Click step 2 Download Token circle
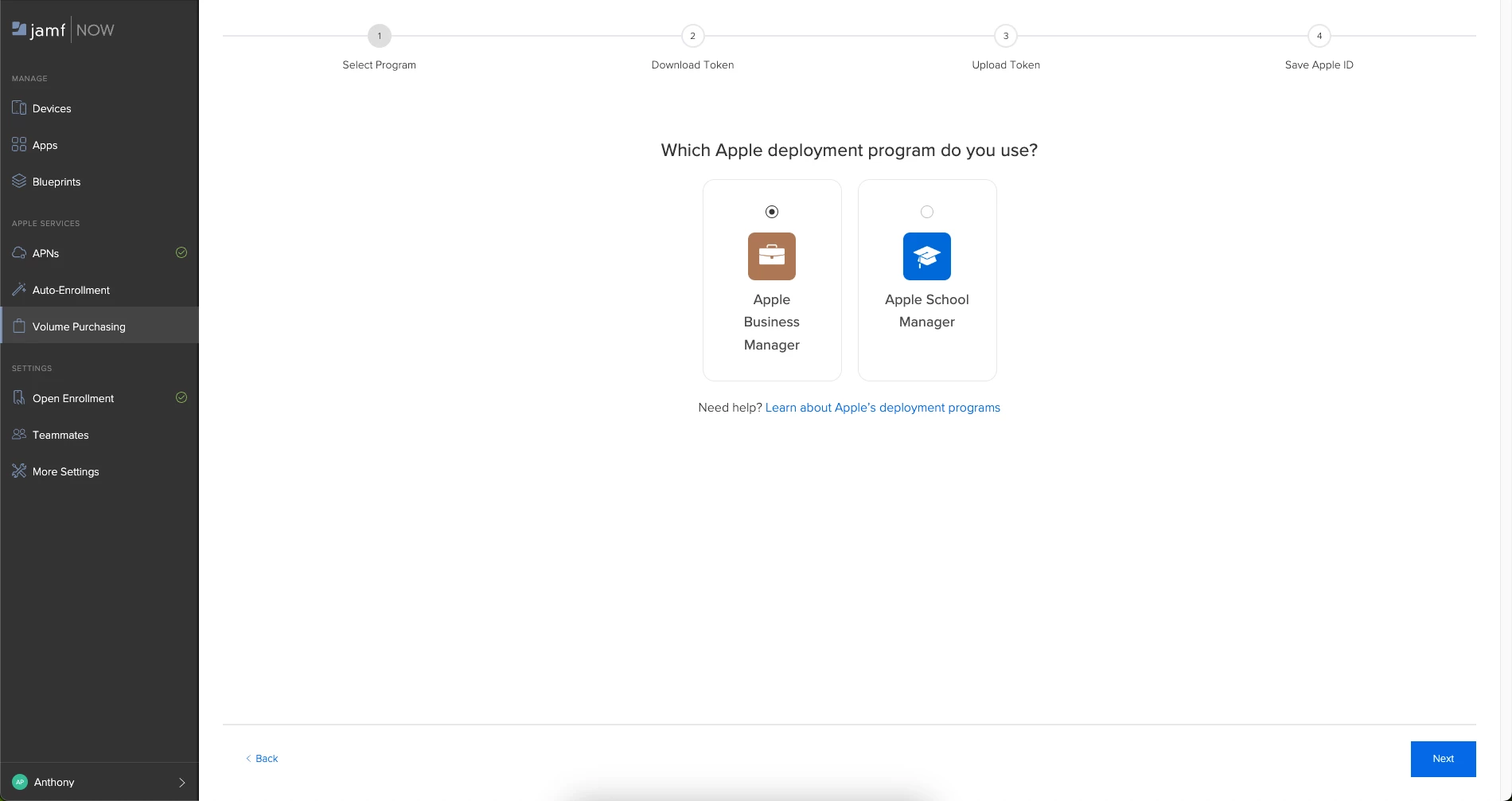 tap(692, 36)
